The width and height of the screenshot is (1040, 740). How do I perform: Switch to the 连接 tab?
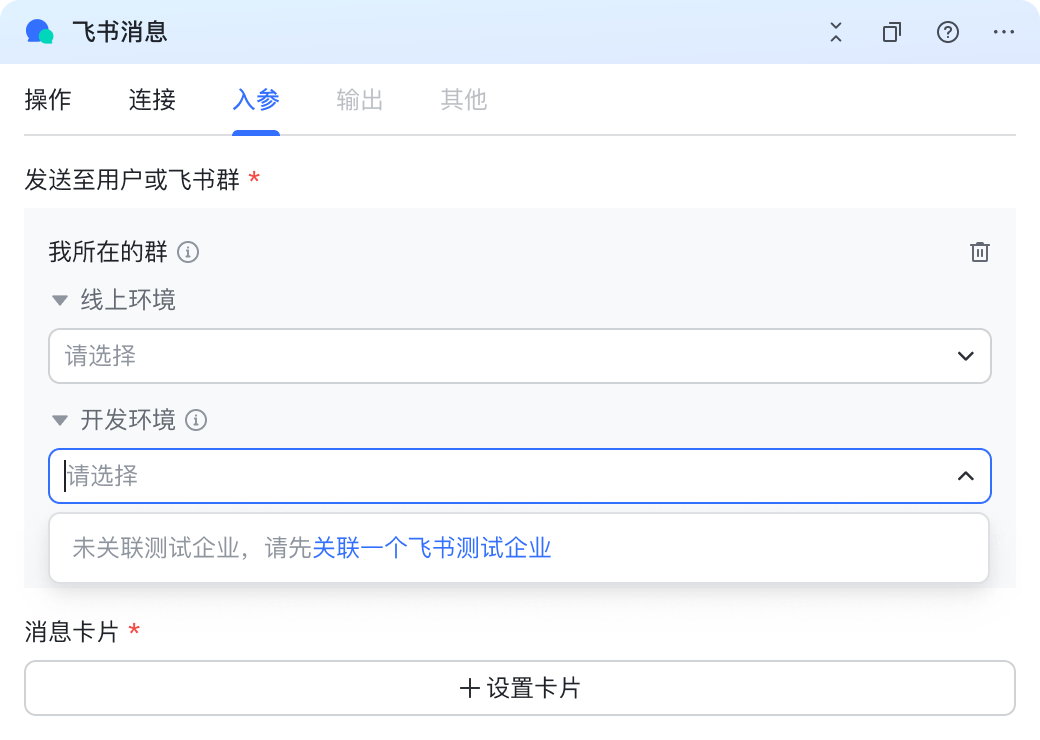click(152, 99)
